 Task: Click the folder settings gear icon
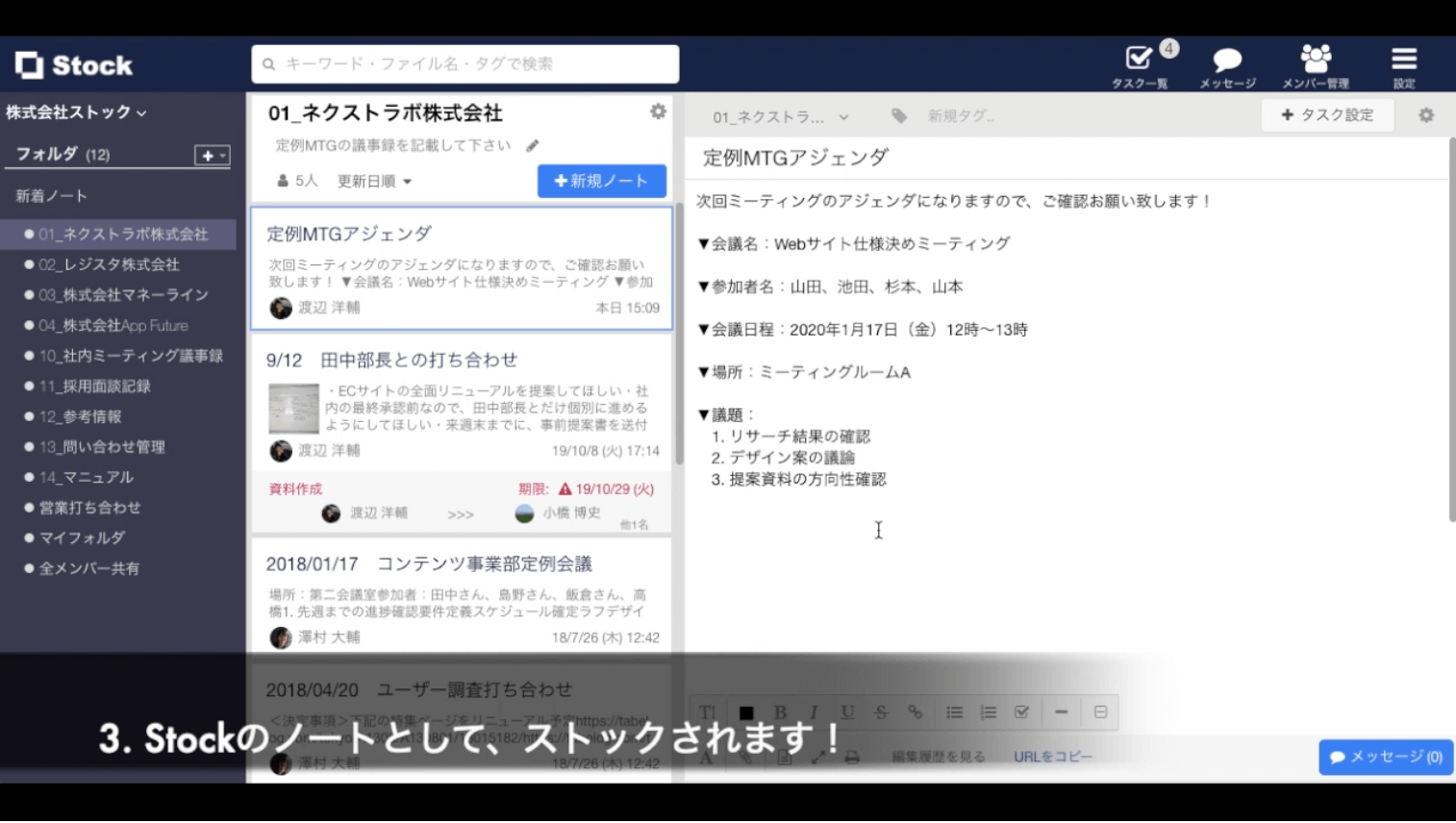pos(658,112)
